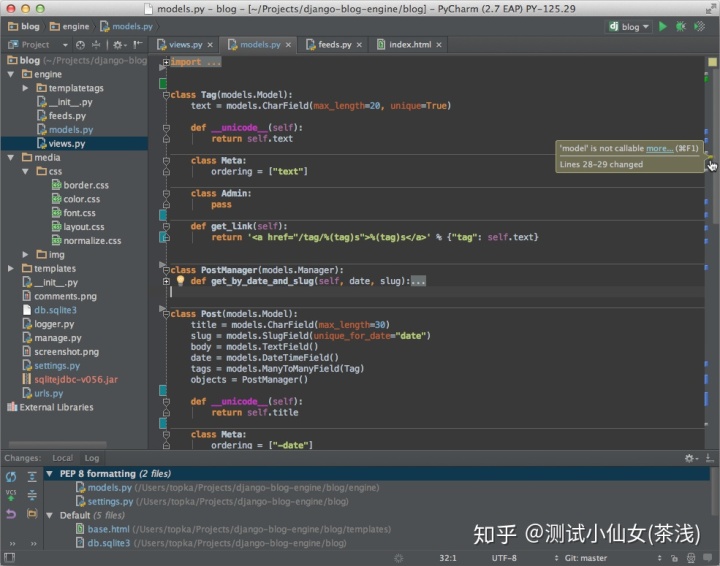The width and height of the screenshot is (720, 566).
Task: Select settings.py in PEP 8 formatting changelist
Action: (212, 501)
